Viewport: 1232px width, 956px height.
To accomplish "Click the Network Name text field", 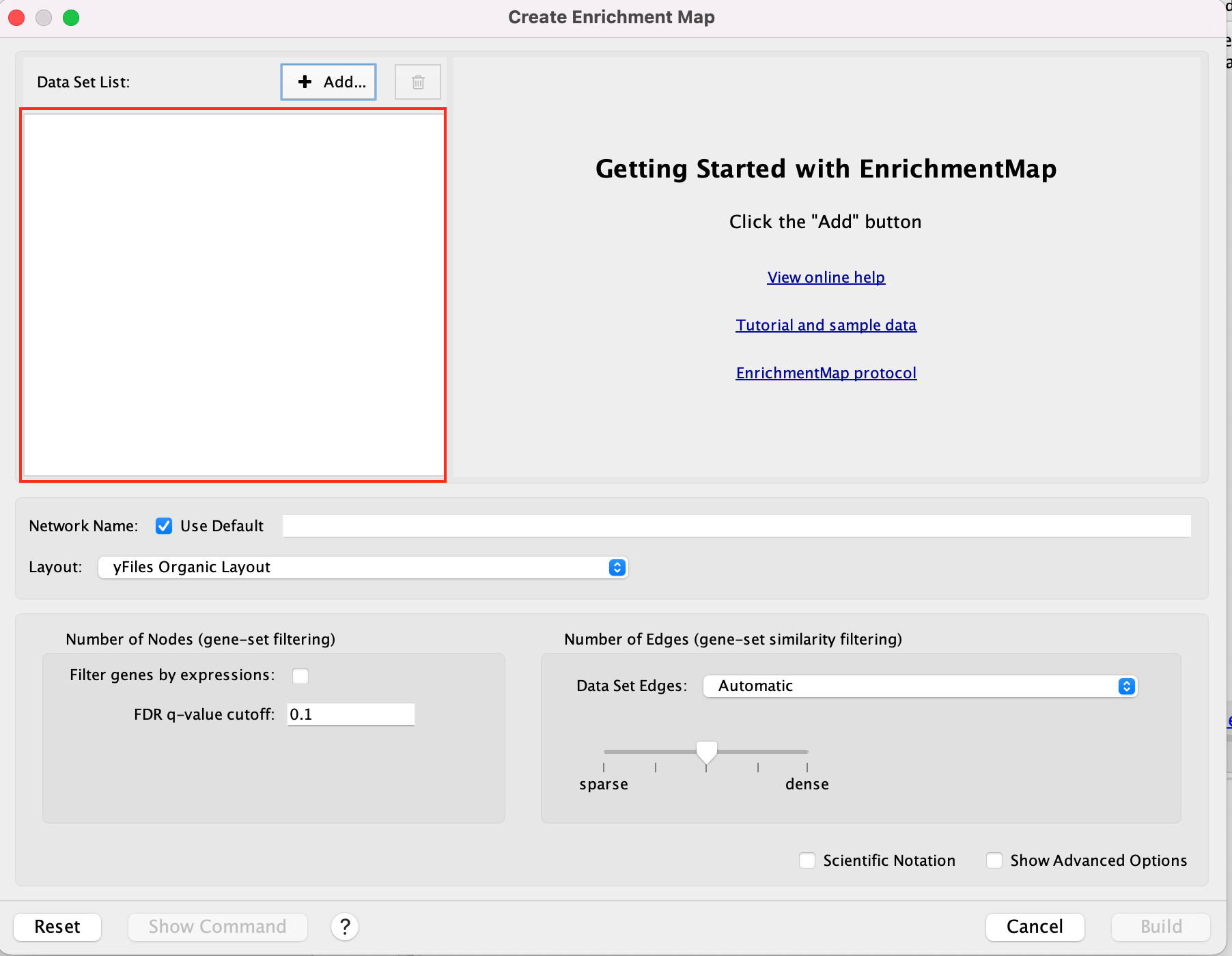I will 736,526.
